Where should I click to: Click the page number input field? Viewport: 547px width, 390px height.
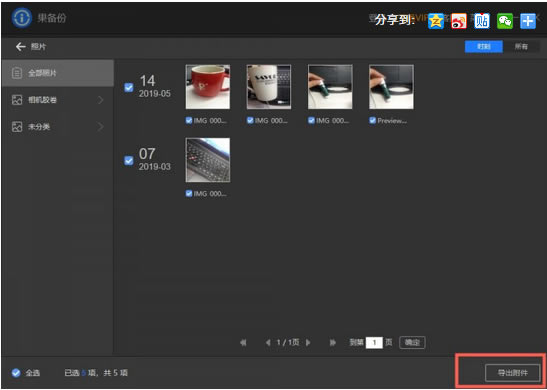[x=374, y=343]
